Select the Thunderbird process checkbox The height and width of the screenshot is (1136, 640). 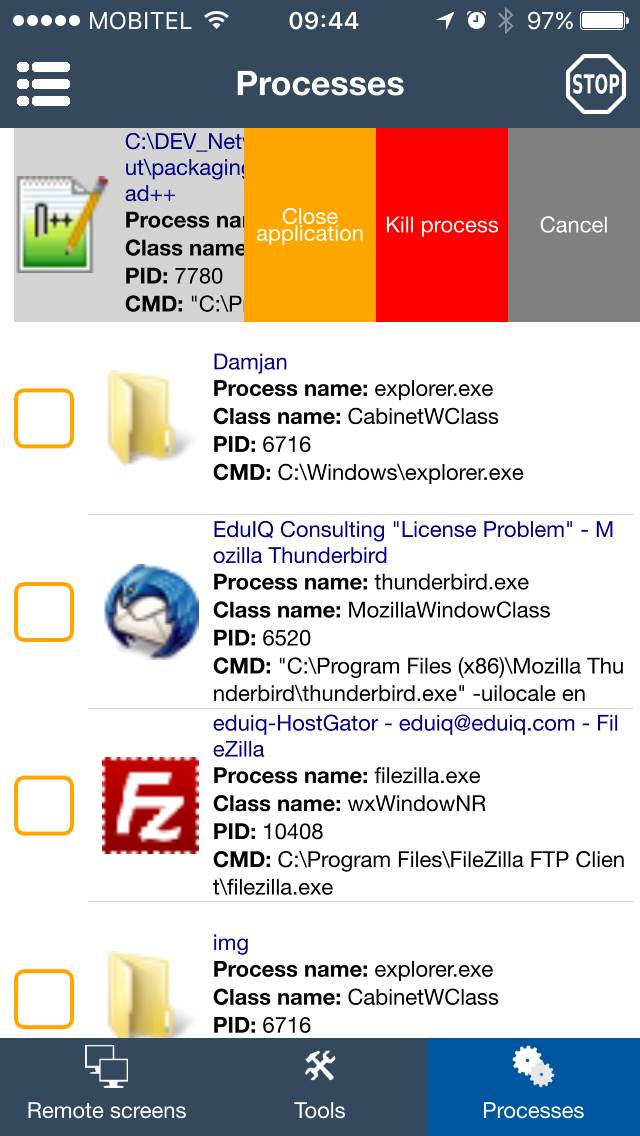pos(44,611)
